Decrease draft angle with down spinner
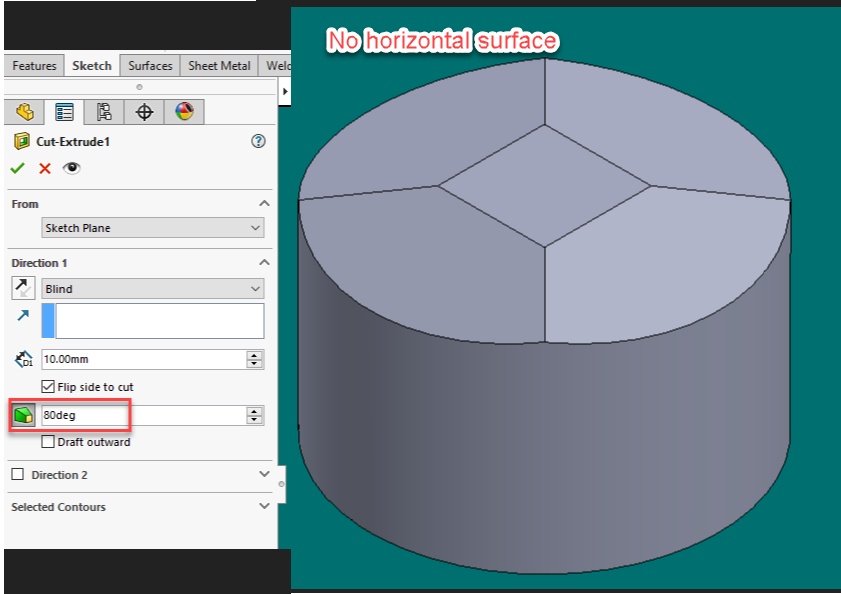841x594 pixels. click(x=255, y=420)
